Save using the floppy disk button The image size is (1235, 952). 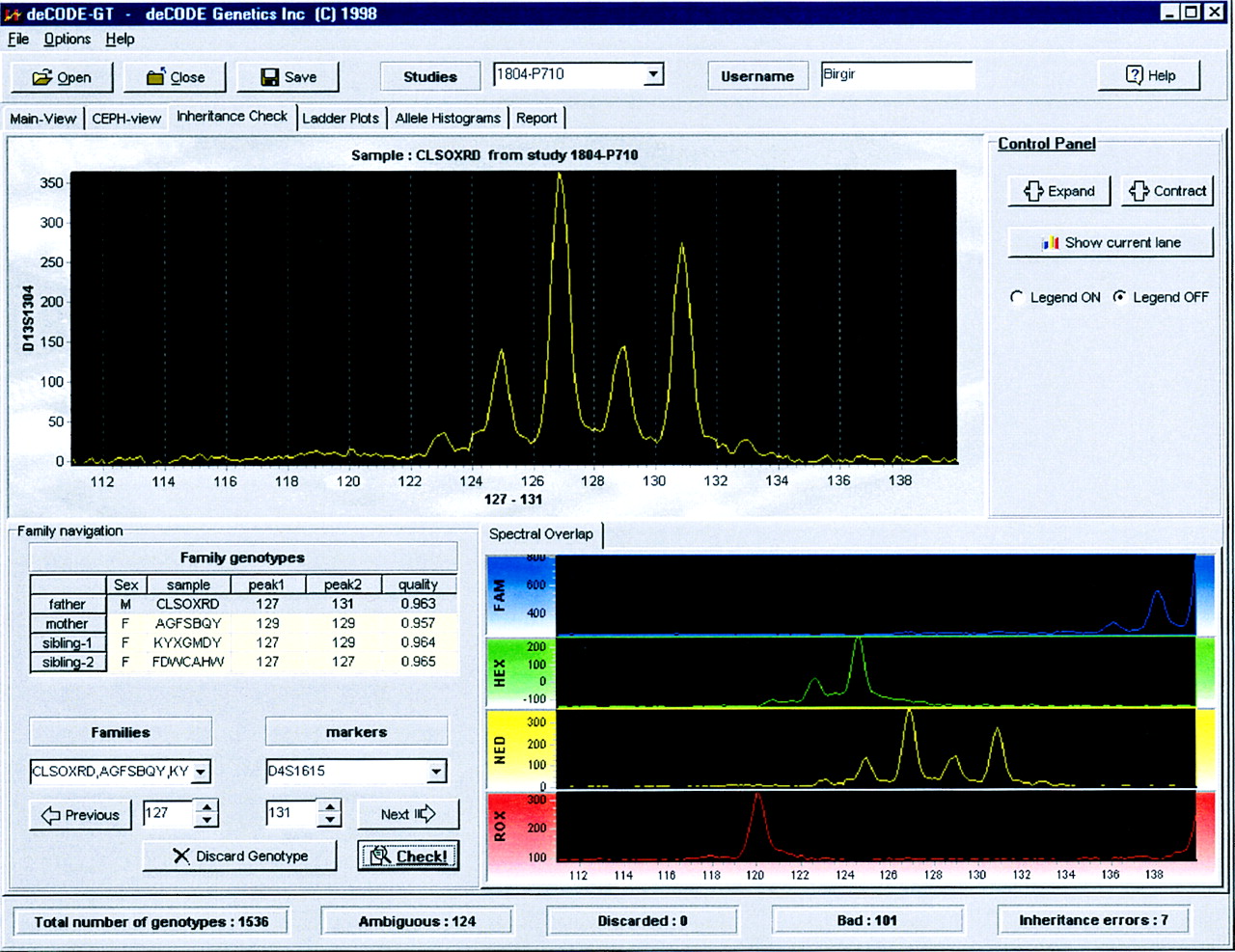pos(288,77)
